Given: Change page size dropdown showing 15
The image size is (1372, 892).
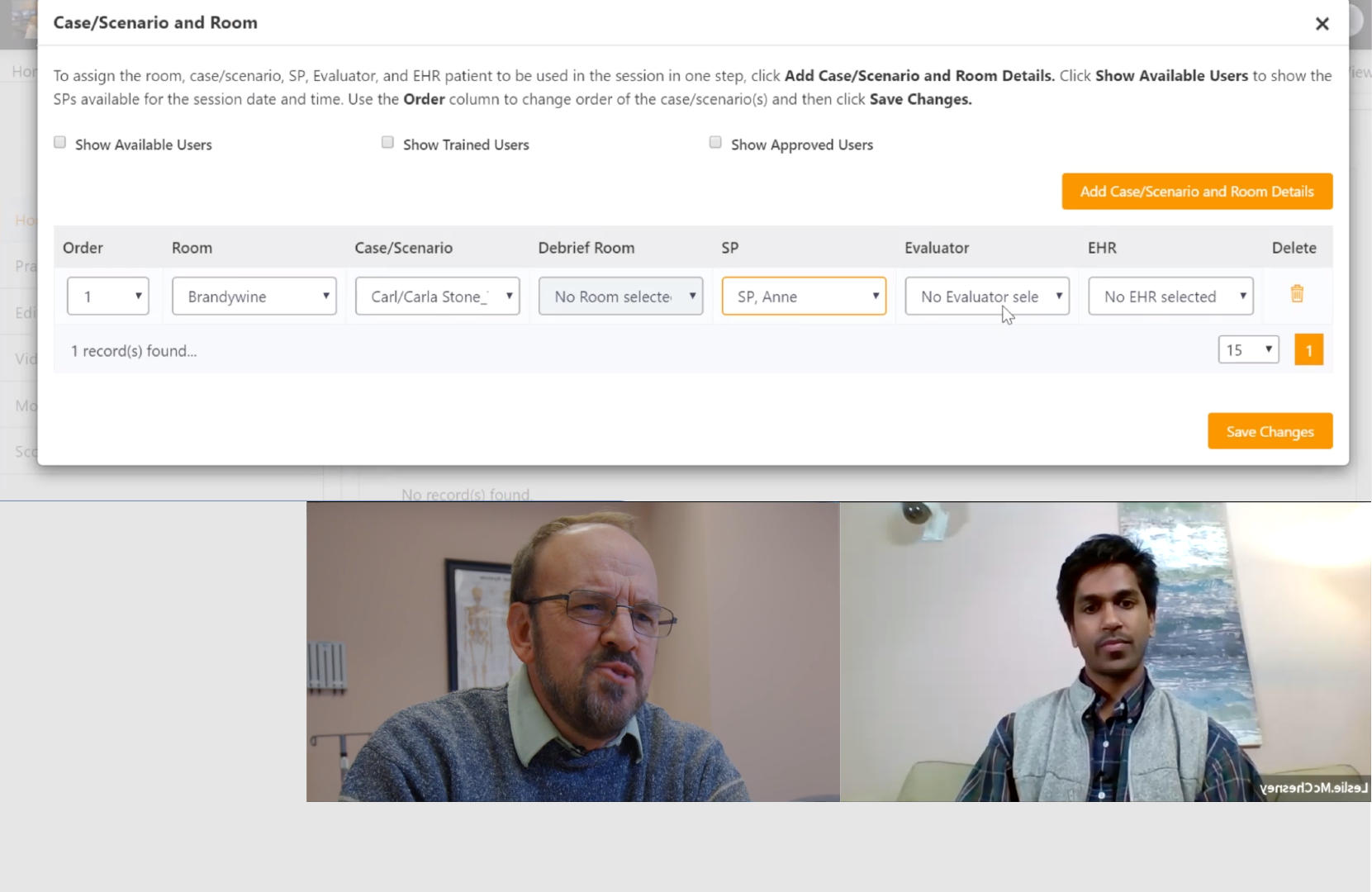Looking at the screenshot, I should point(1247,350).
